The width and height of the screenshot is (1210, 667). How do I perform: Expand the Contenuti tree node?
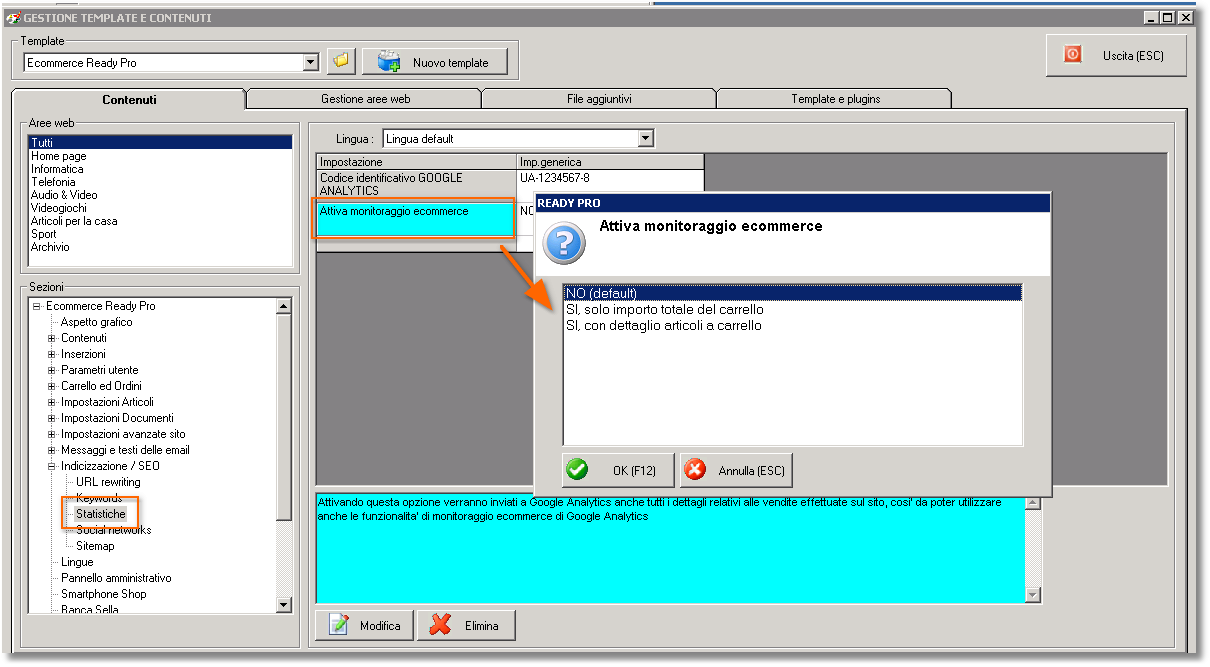[x=52, y=338]
